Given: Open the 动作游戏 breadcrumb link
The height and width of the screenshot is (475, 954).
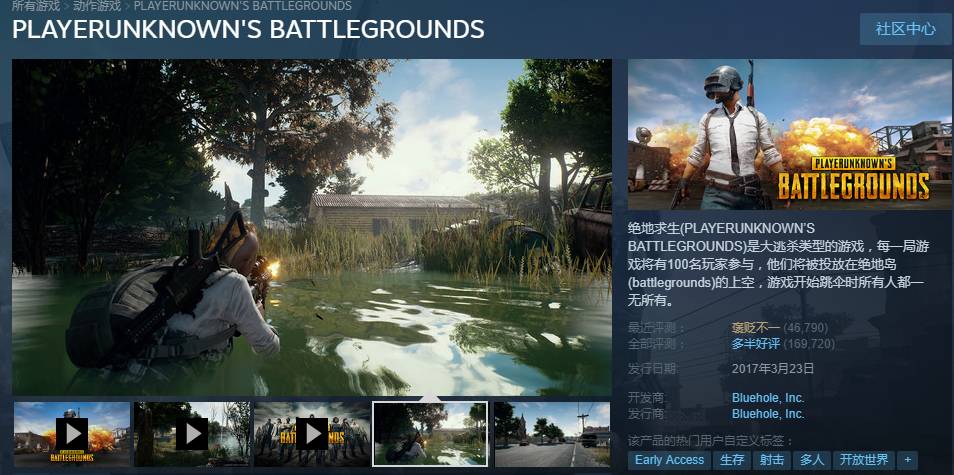Looking at the screenshot, I should click(x=97, y=6).
